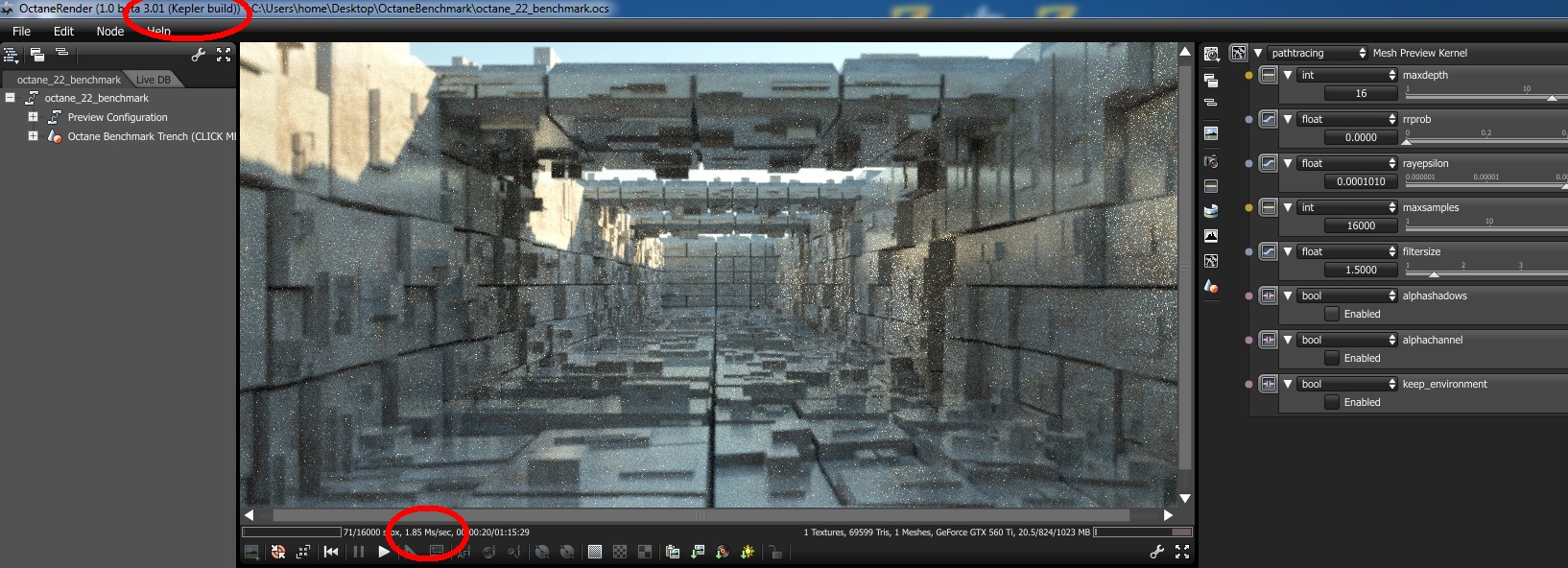The width and height of the screenshot is (1568, 568).
Task: Collapse the octane_22_benchmark tree node
Action: point(10,98)
